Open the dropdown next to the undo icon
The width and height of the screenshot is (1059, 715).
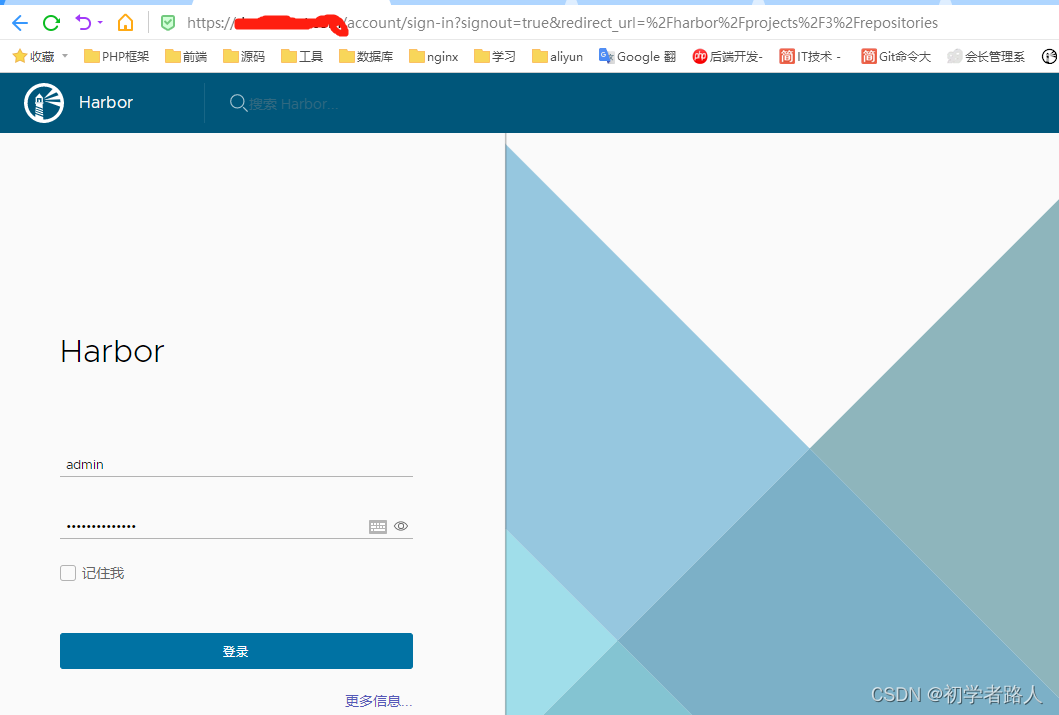point(100,23)
